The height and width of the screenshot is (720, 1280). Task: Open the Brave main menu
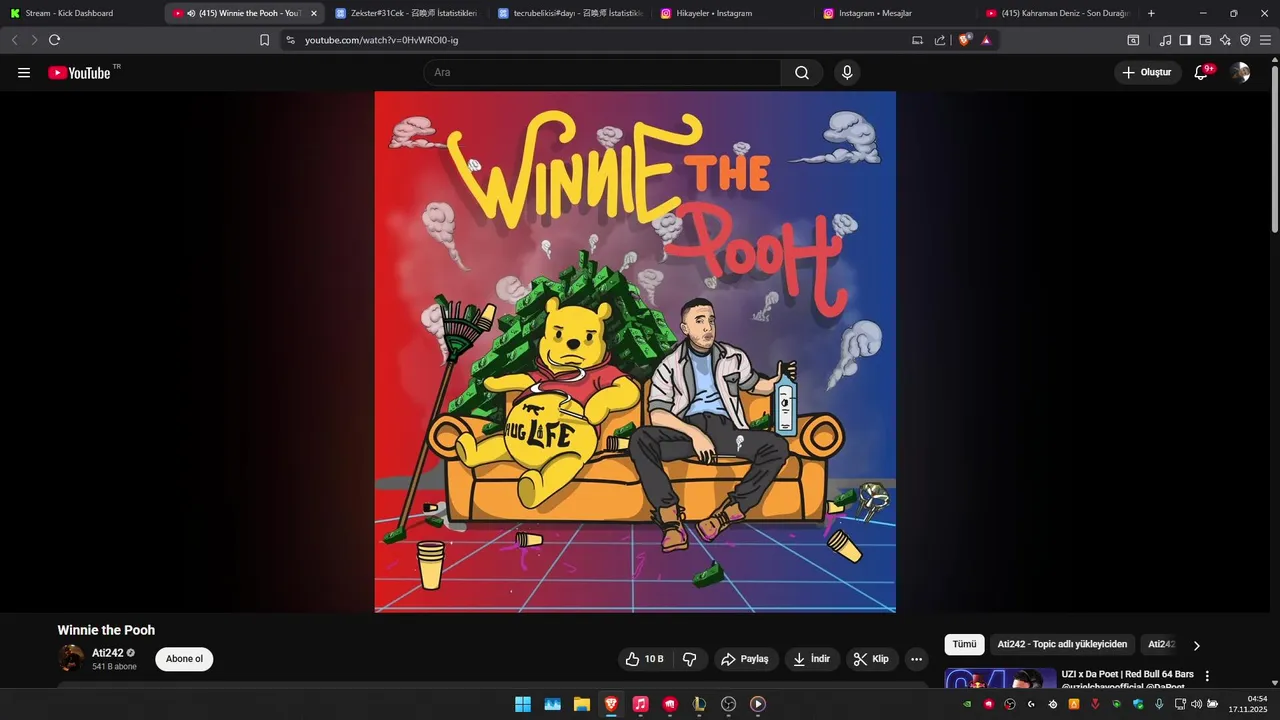pos(1265,40)
